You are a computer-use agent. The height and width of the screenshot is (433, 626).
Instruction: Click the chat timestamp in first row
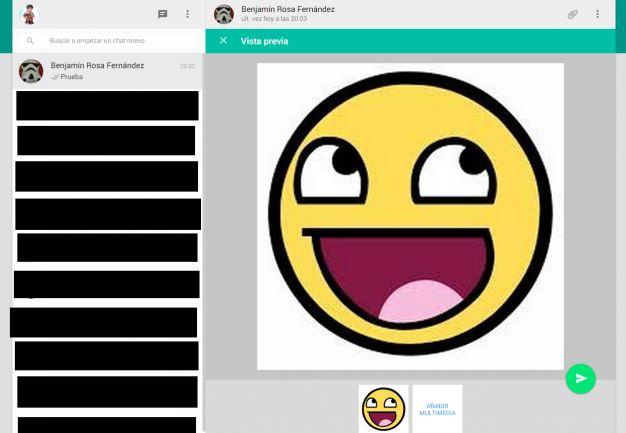point(187,66)
